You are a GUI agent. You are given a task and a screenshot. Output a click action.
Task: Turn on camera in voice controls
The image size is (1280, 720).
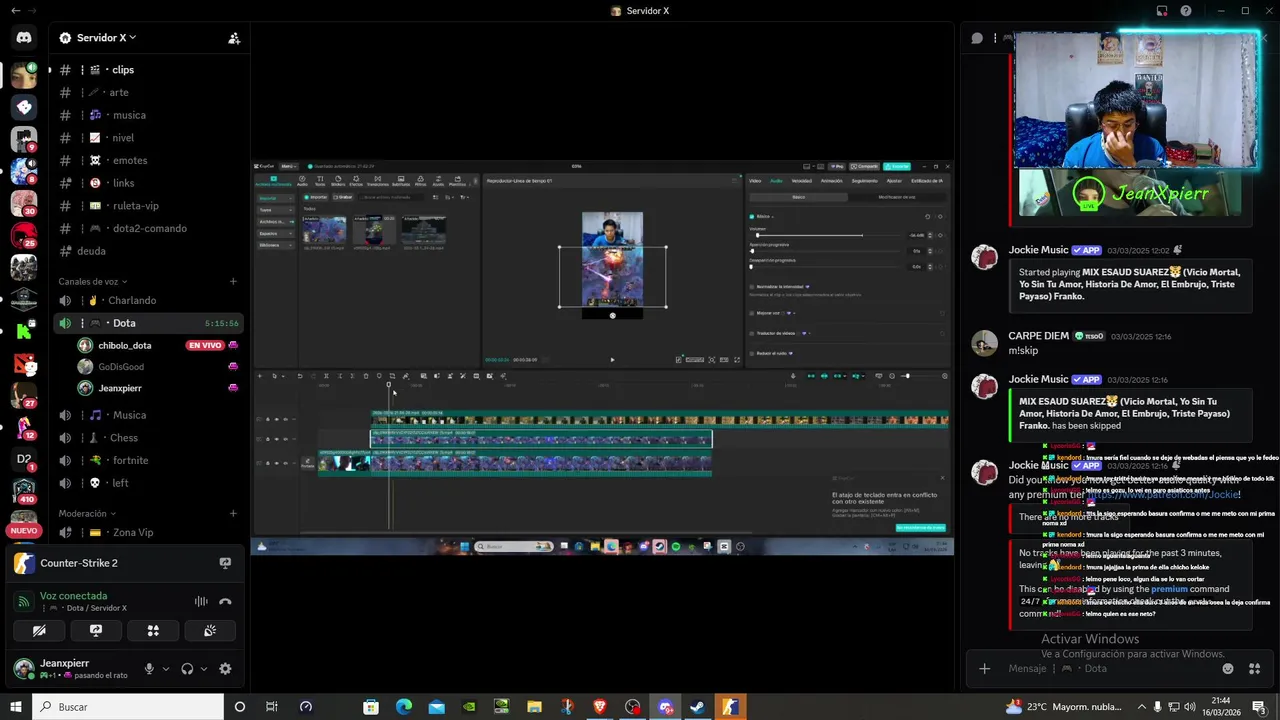point(39,631)
